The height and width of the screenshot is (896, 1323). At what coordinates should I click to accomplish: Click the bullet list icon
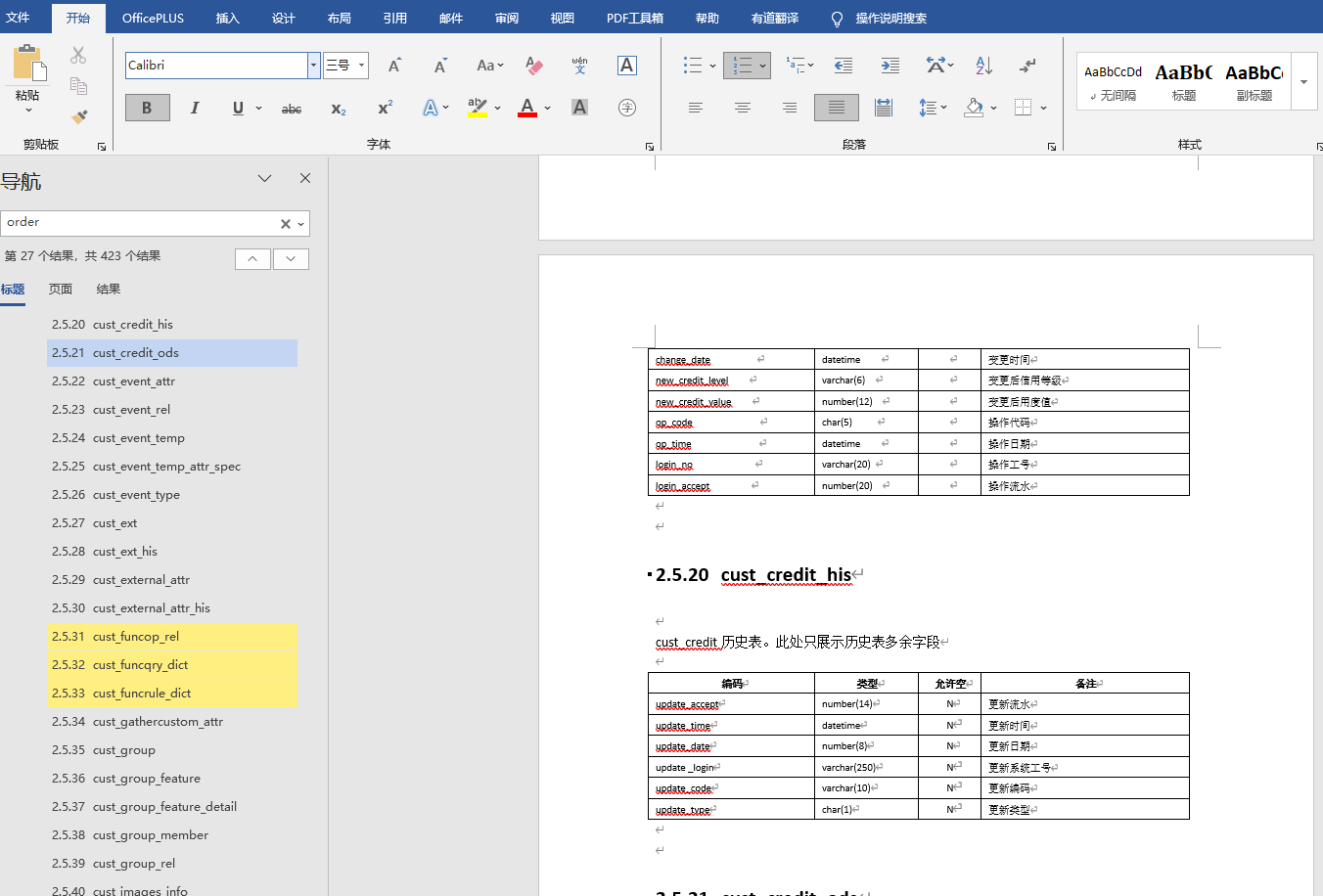pyautogui.click(x=693, y=66)
